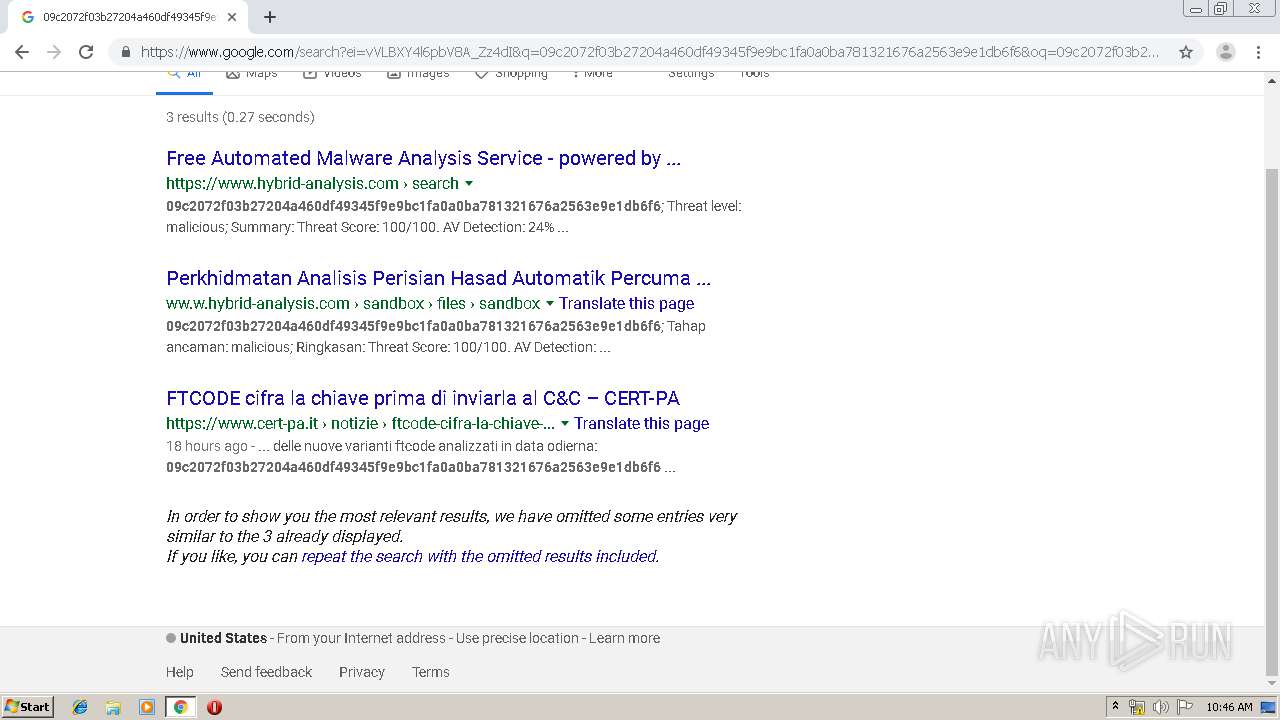Viewport: 1280px width, 720px height.
Task: Open FTCODE cifra la chiave CERT-PA result
Action: (423, 398)
